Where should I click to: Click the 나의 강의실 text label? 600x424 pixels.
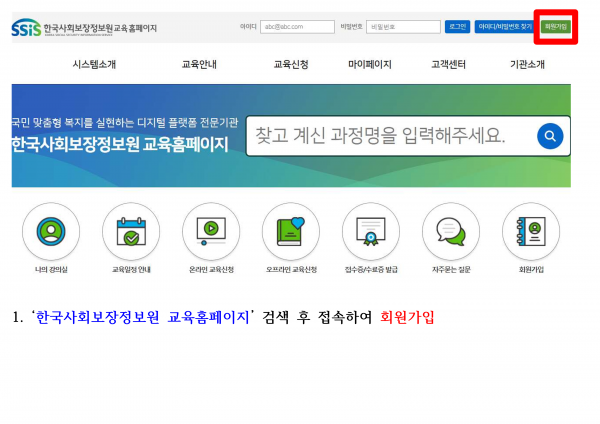tap(51, 269)
